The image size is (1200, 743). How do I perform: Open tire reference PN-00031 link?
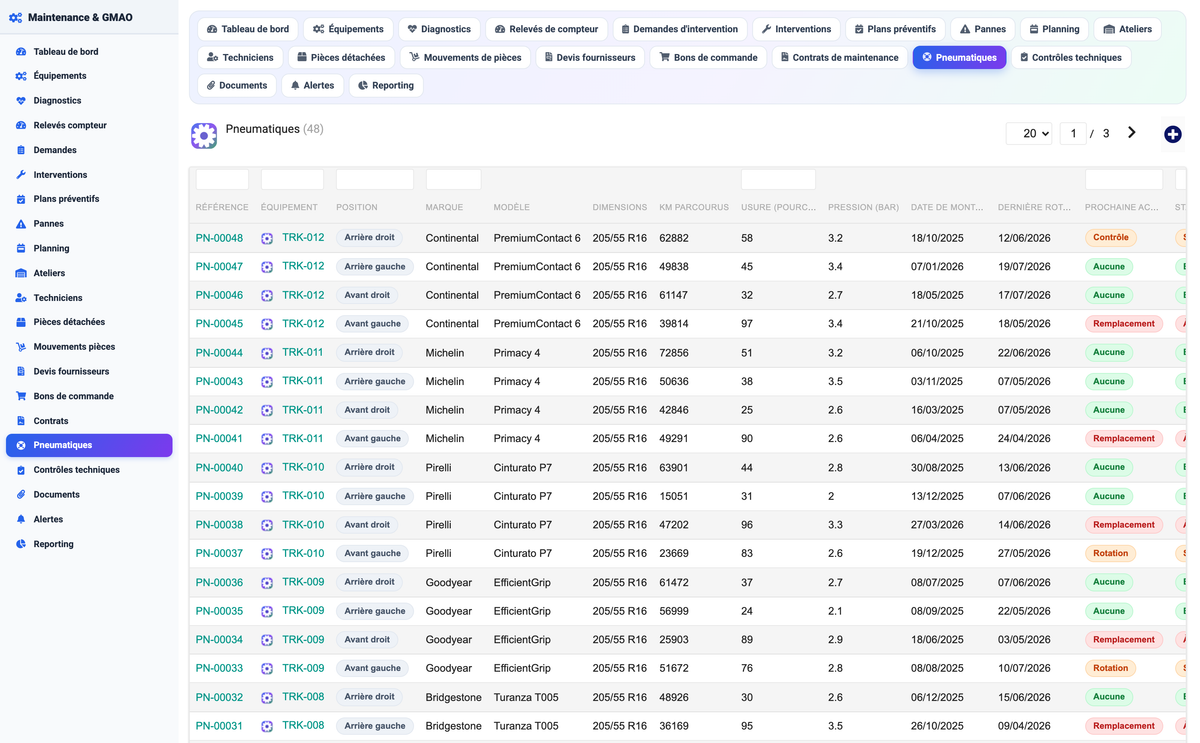click(x=219, y=726)
